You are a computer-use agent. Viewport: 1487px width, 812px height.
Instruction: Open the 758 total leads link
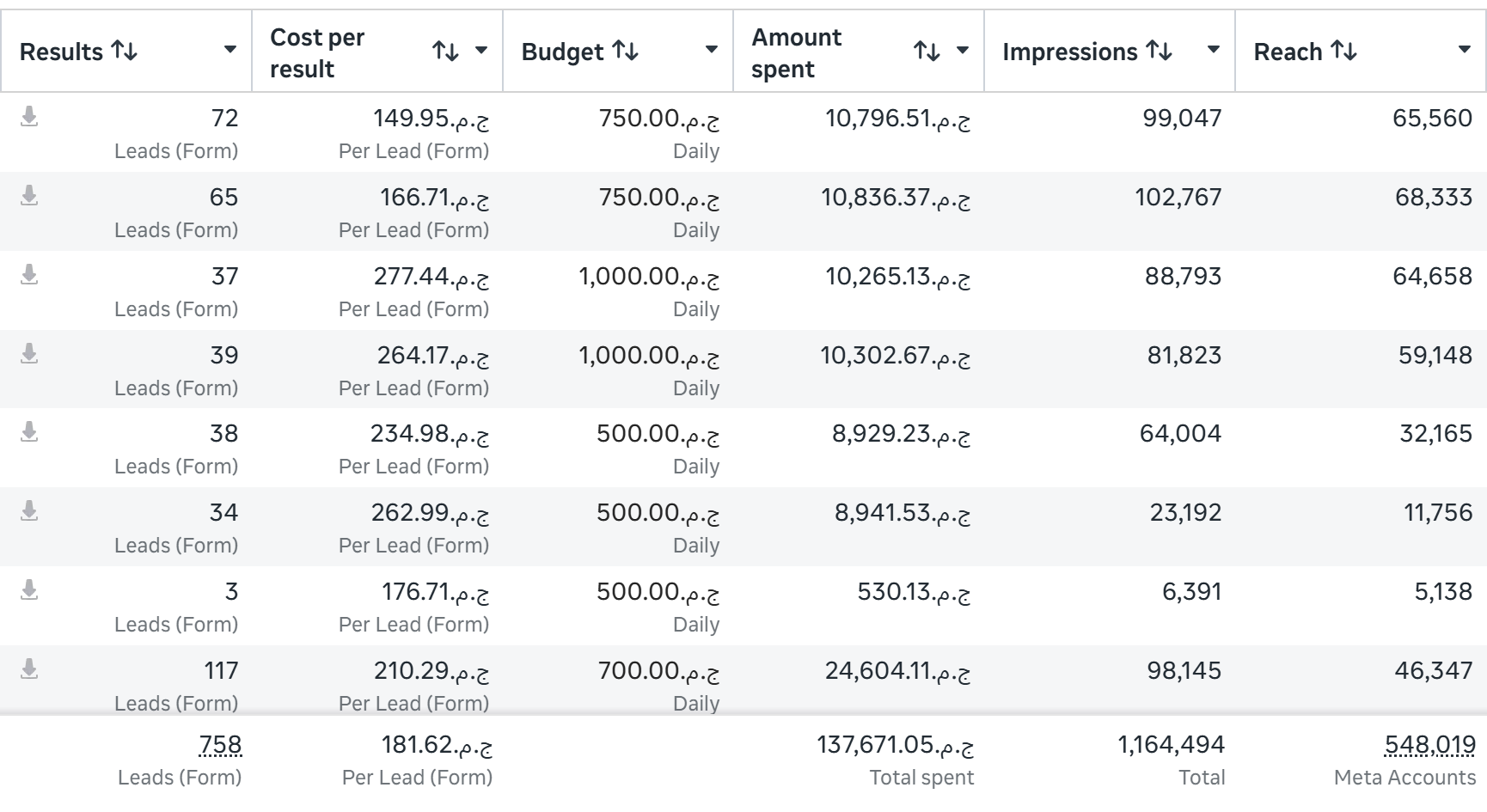click(220, 744)
